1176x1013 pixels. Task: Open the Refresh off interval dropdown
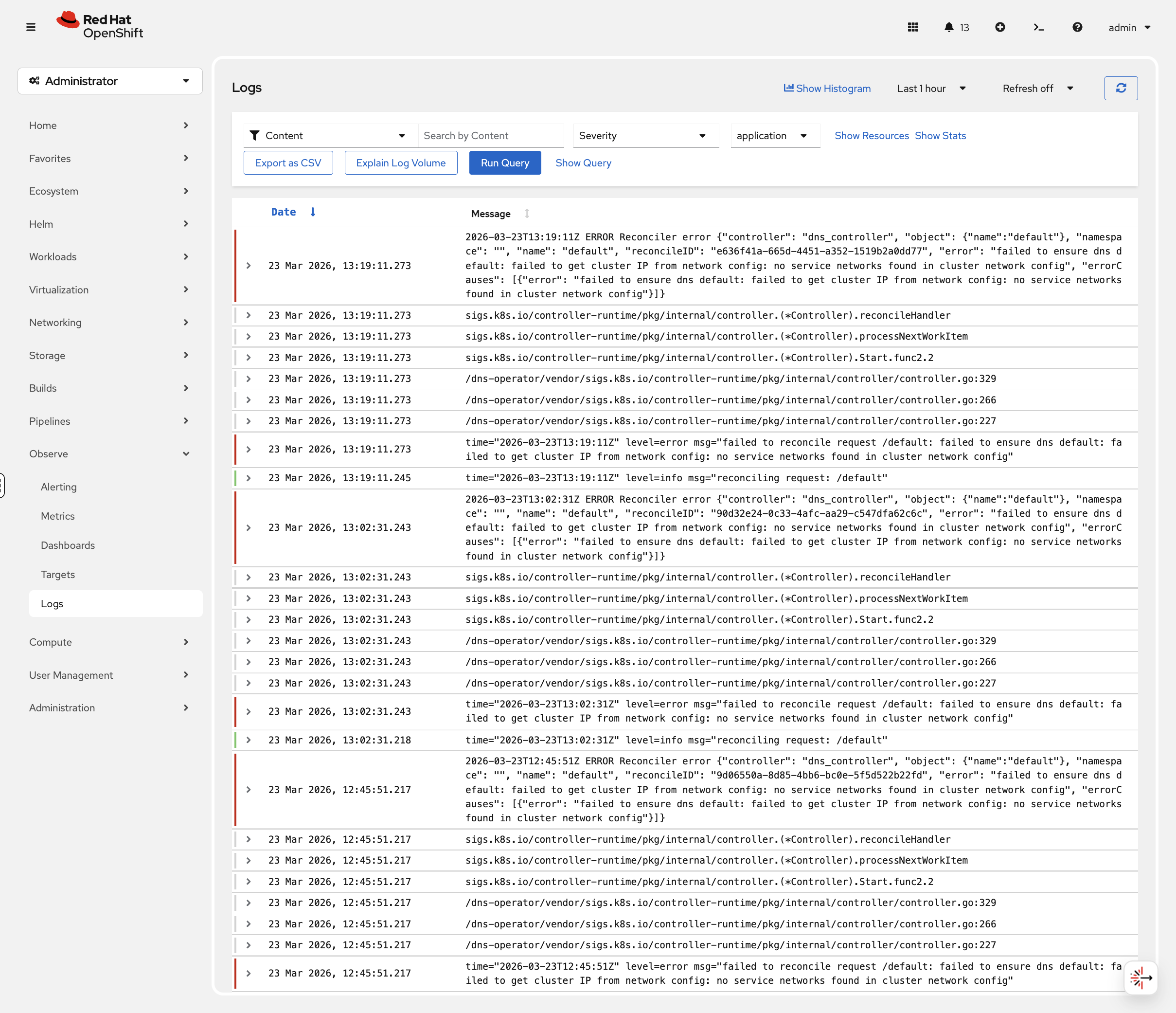tap(1041, 88)
